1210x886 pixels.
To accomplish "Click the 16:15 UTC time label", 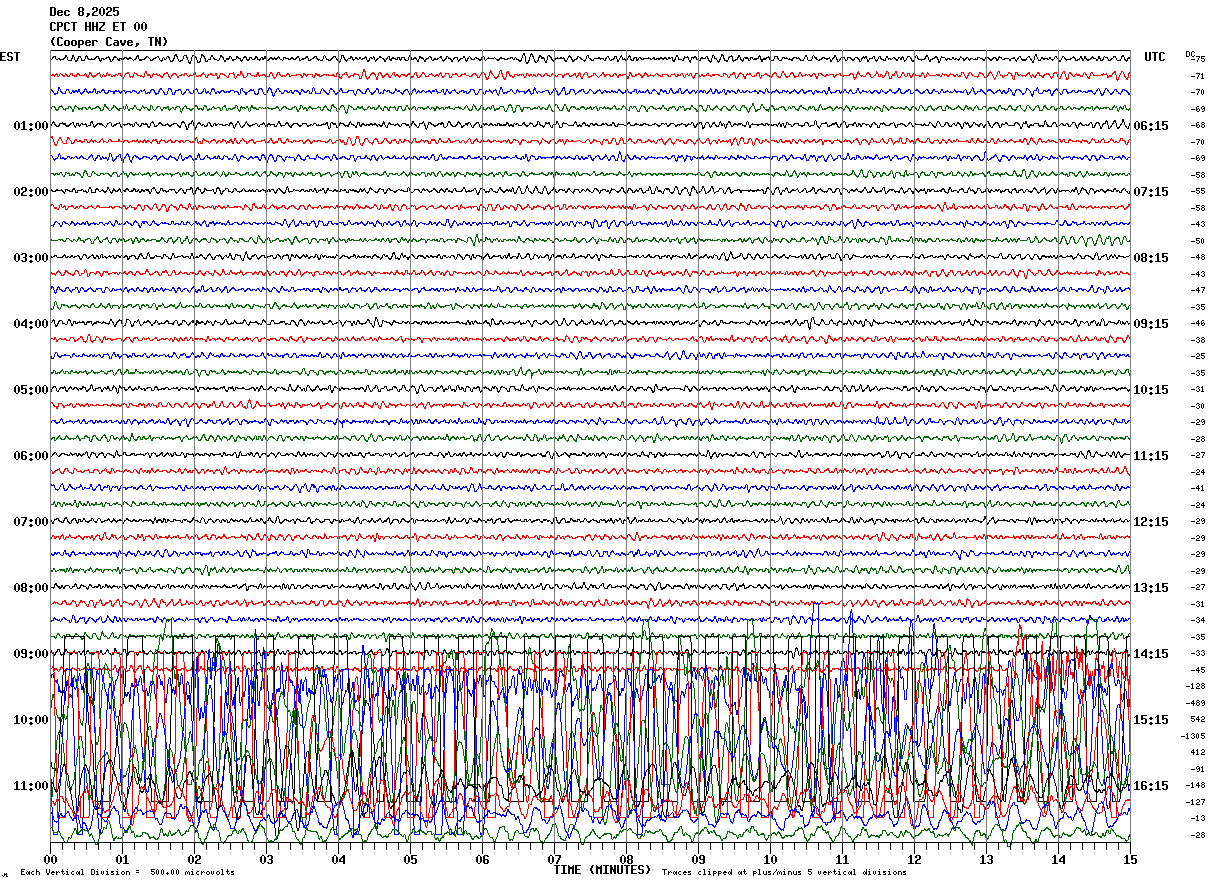I will pyautogui.click(x=1151, y=786).
